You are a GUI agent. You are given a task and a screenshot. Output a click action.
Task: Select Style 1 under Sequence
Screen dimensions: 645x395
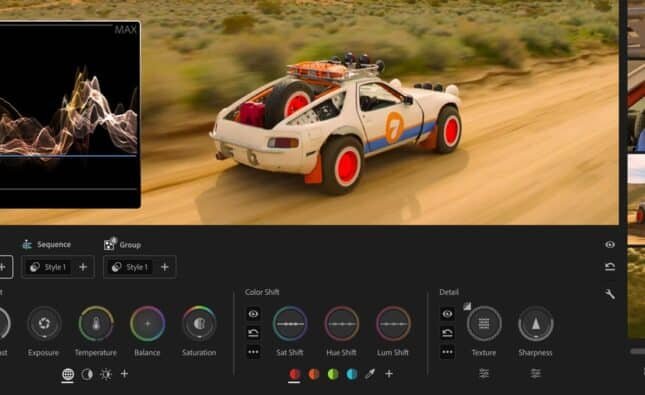pyautogui.click(x=48, y=267)
